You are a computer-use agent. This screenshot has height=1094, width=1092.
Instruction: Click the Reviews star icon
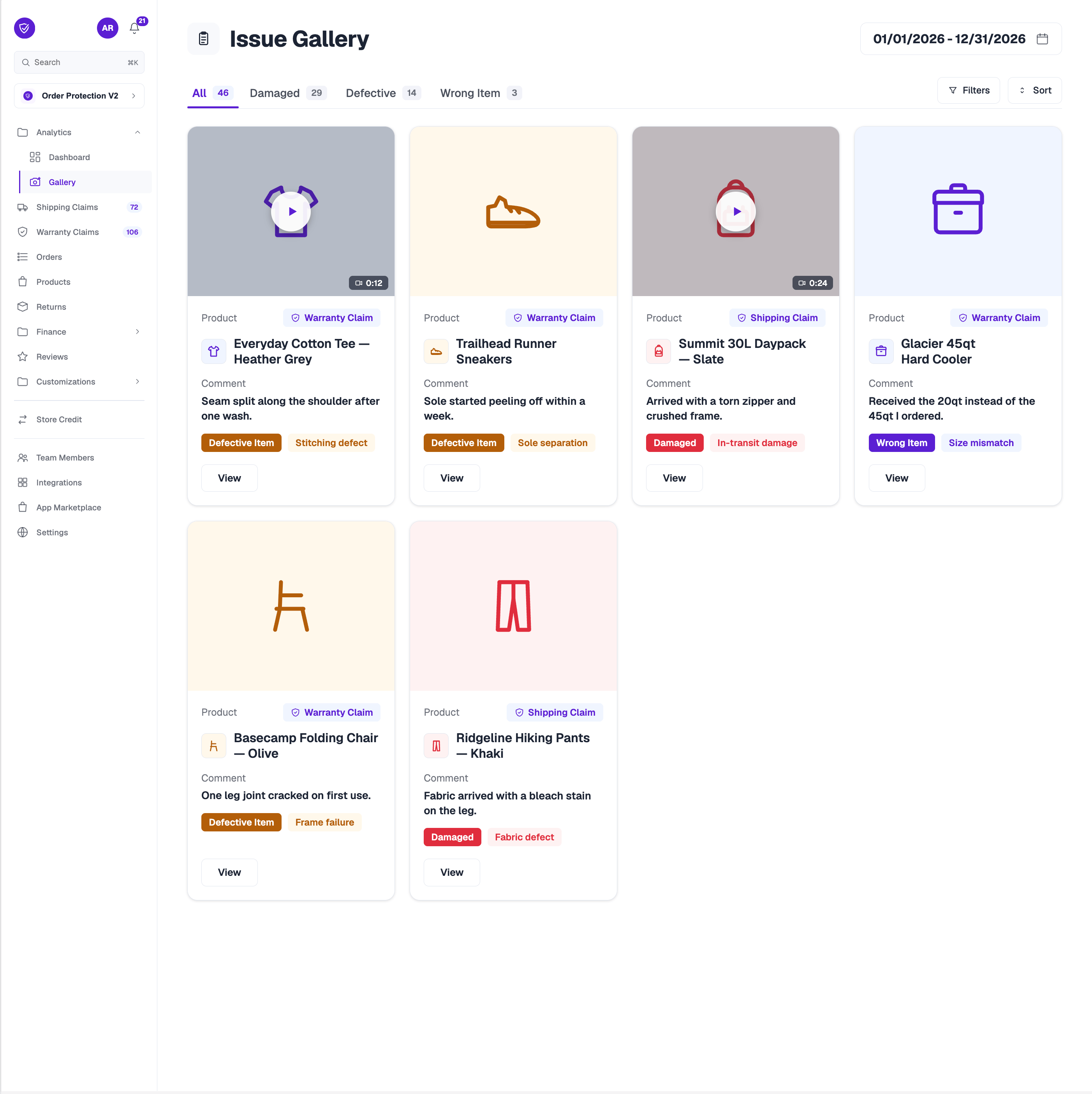click(23, 356)
